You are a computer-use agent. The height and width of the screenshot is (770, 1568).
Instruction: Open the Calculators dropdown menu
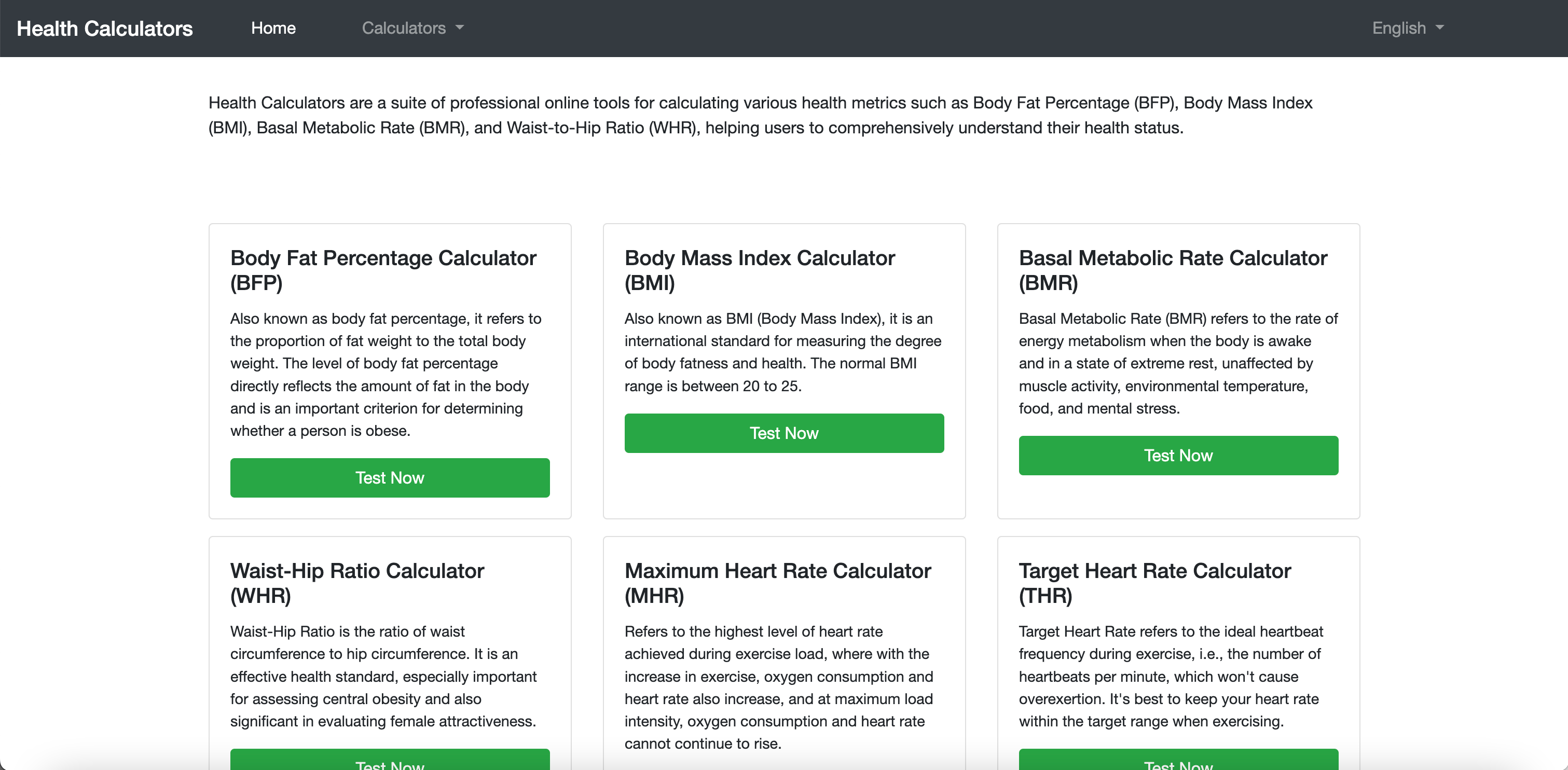412,28
